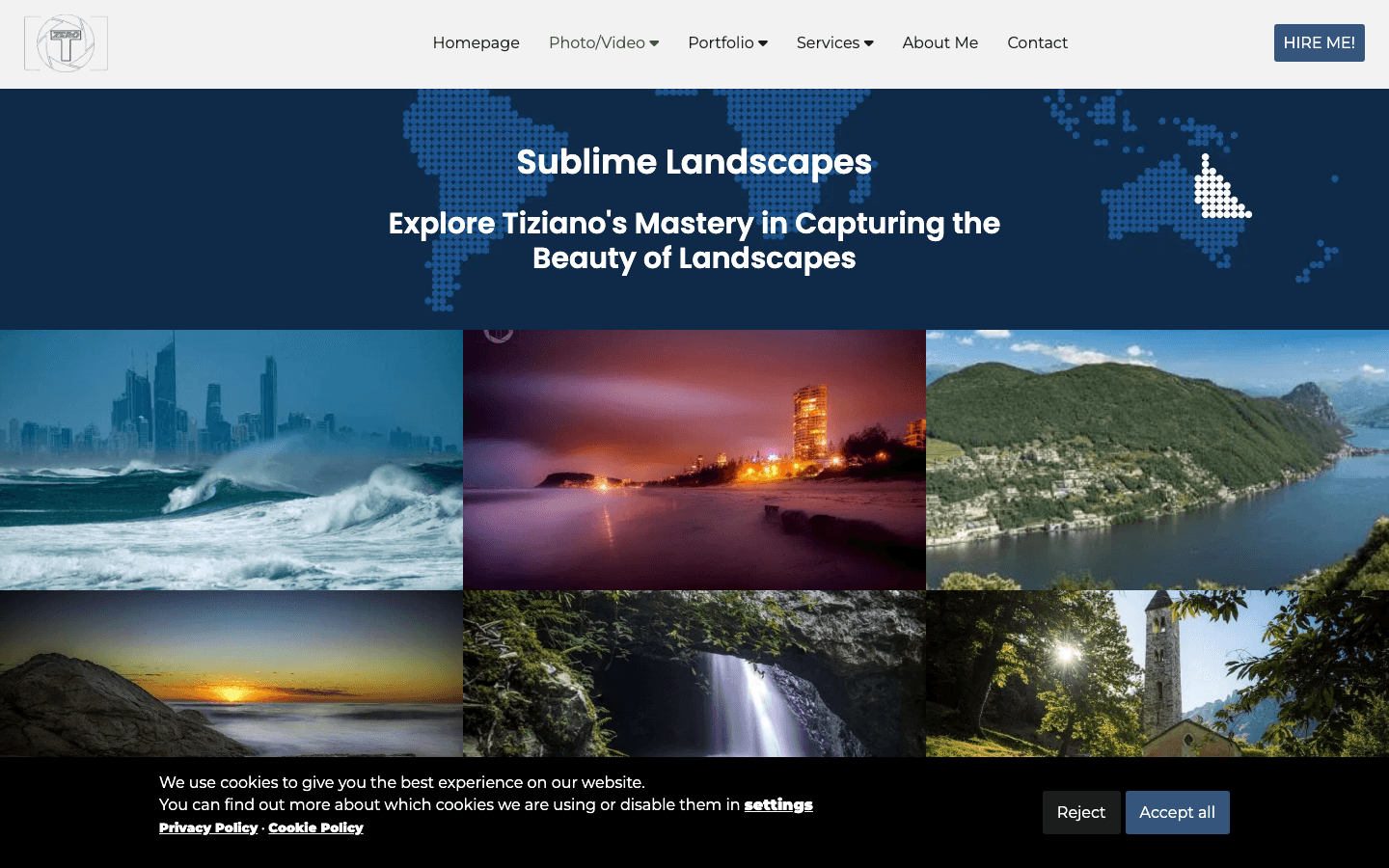Open the Homepage menu link

tap(476, 42)
